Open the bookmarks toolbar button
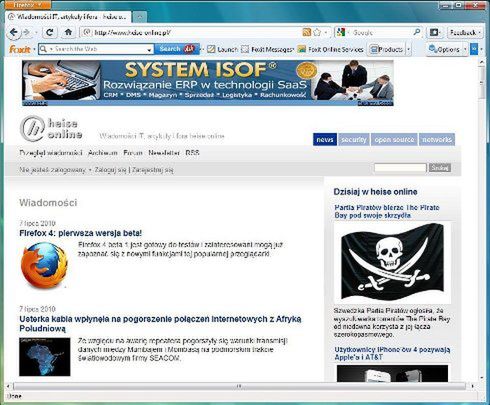 435,32
